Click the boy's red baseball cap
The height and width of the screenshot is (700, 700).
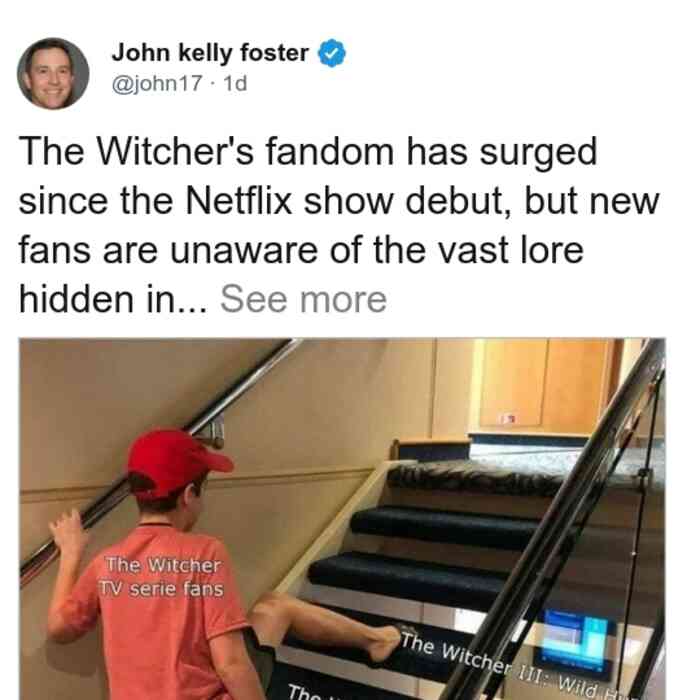coord(177,462)
